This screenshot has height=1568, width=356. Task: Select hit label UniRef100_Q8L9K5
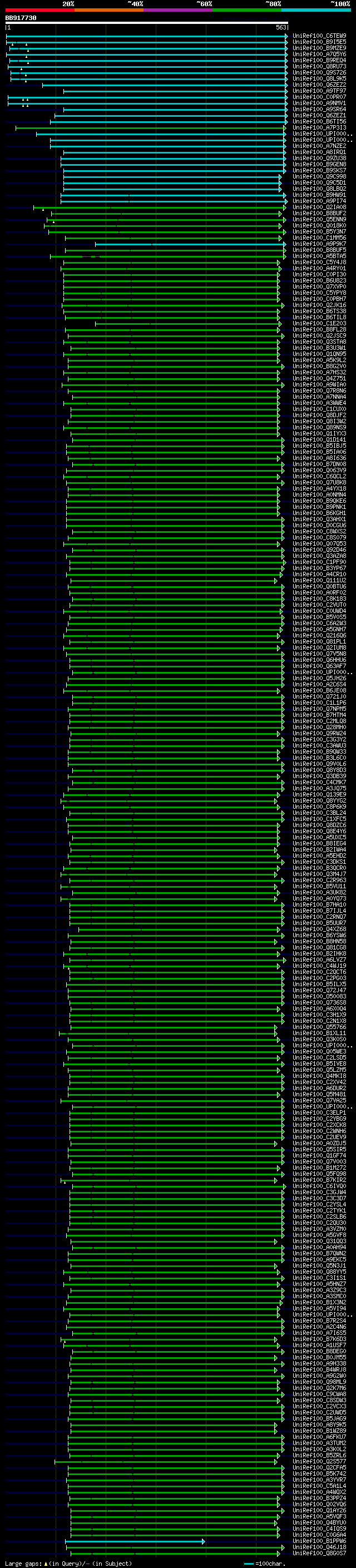point(319,78)
